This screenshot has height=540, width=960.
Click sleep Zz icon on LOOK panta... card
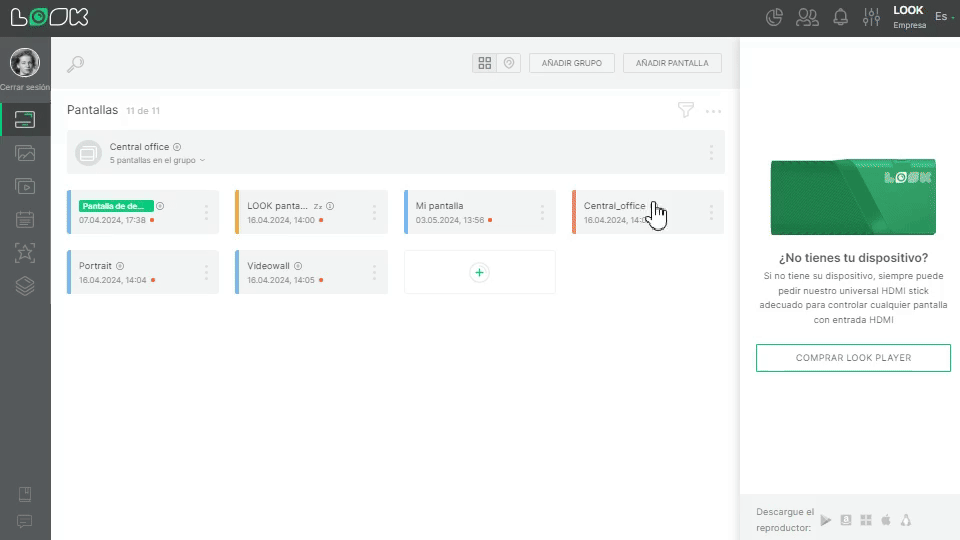[318, 206]
